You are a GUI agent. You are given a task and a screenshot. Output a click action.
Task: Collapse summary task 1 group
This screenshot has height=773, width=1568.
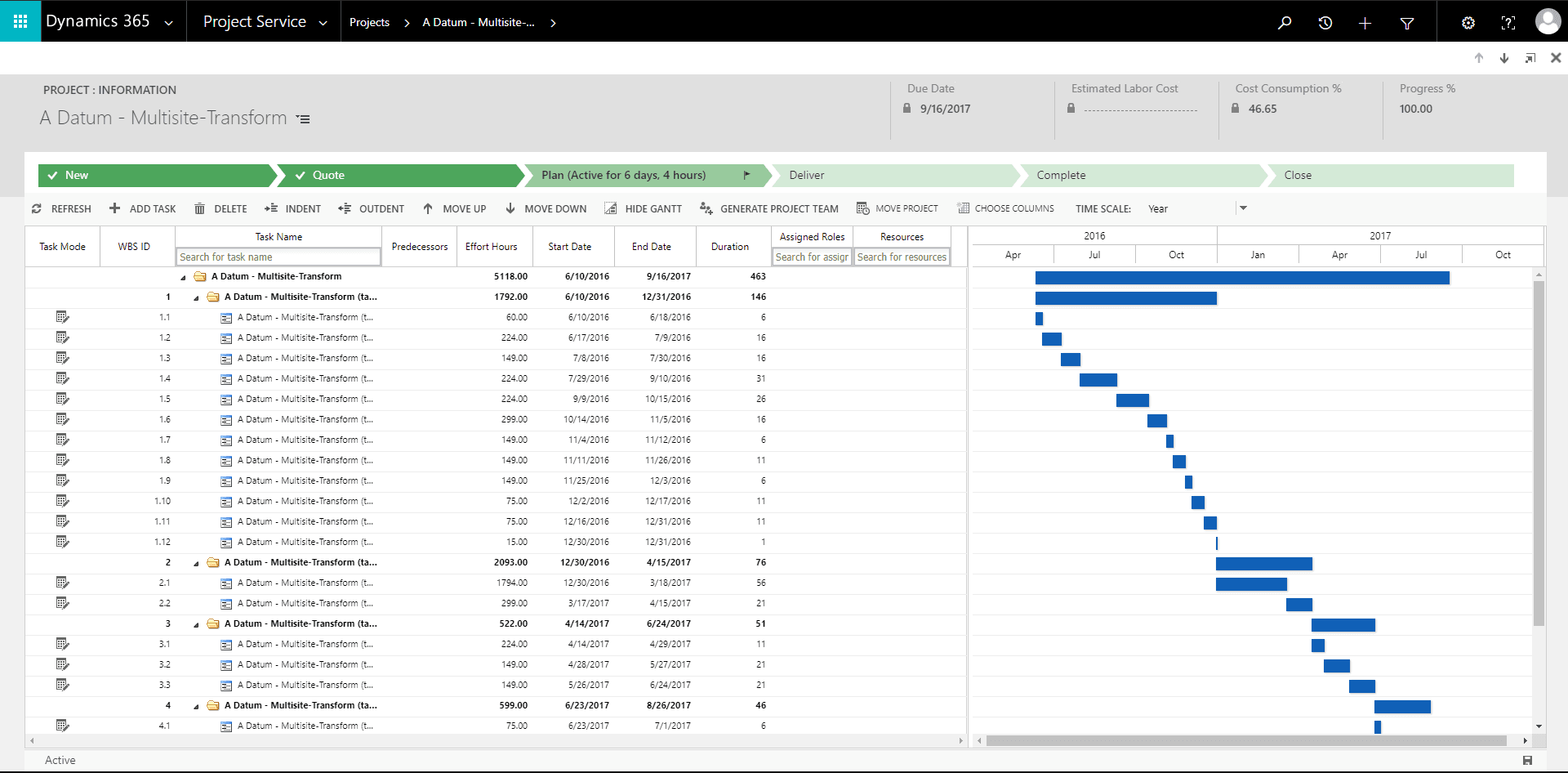coord(196,298)
